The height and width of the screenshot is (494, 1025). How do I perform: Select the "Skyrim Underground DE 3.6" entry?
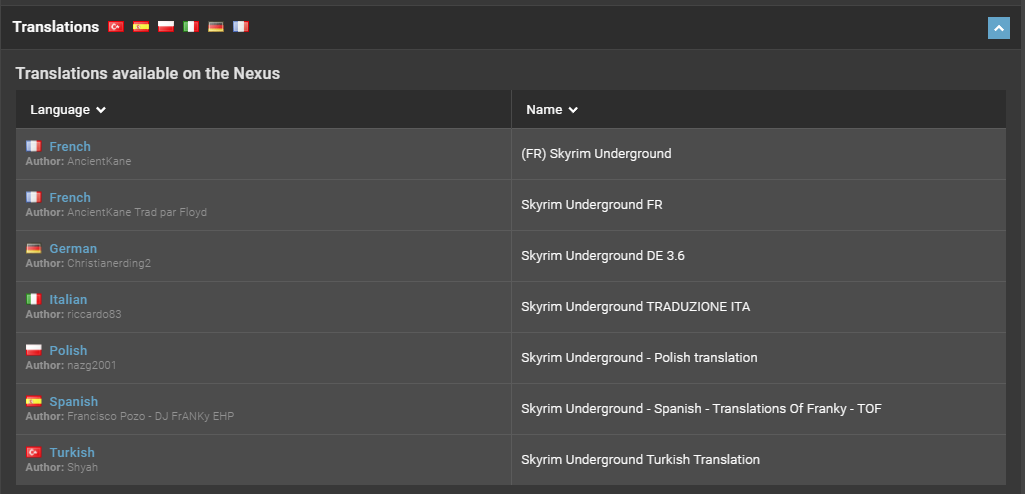(x=602, y=256)
